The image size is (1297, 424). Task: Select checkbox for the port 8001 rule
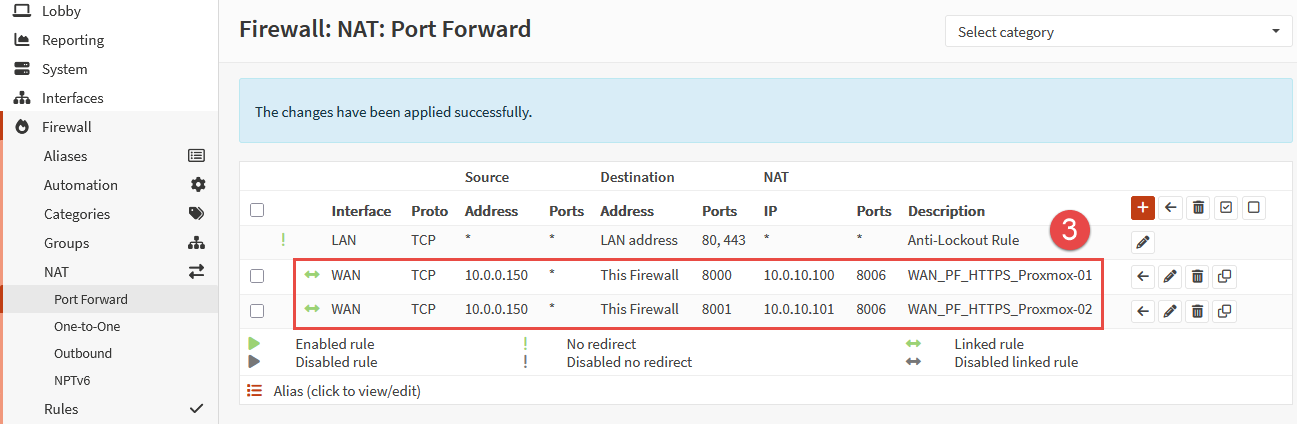[x=257, y=310]
